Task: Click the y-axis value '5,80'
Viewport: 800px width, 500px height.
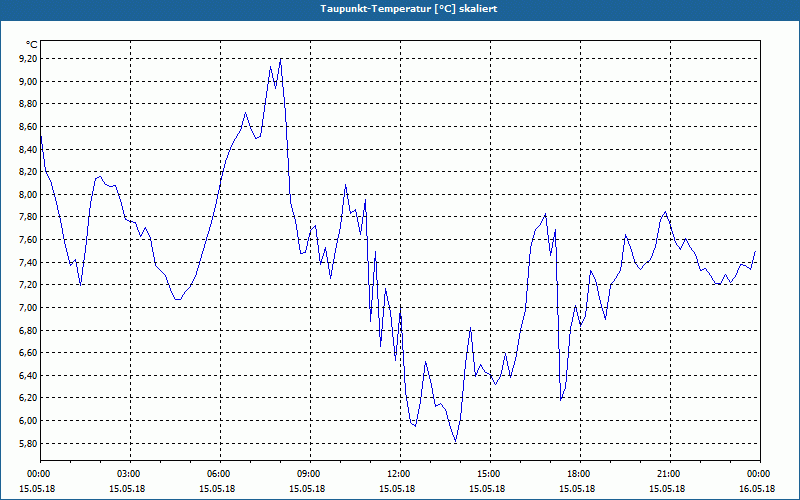Action: [x=28, y=443]
